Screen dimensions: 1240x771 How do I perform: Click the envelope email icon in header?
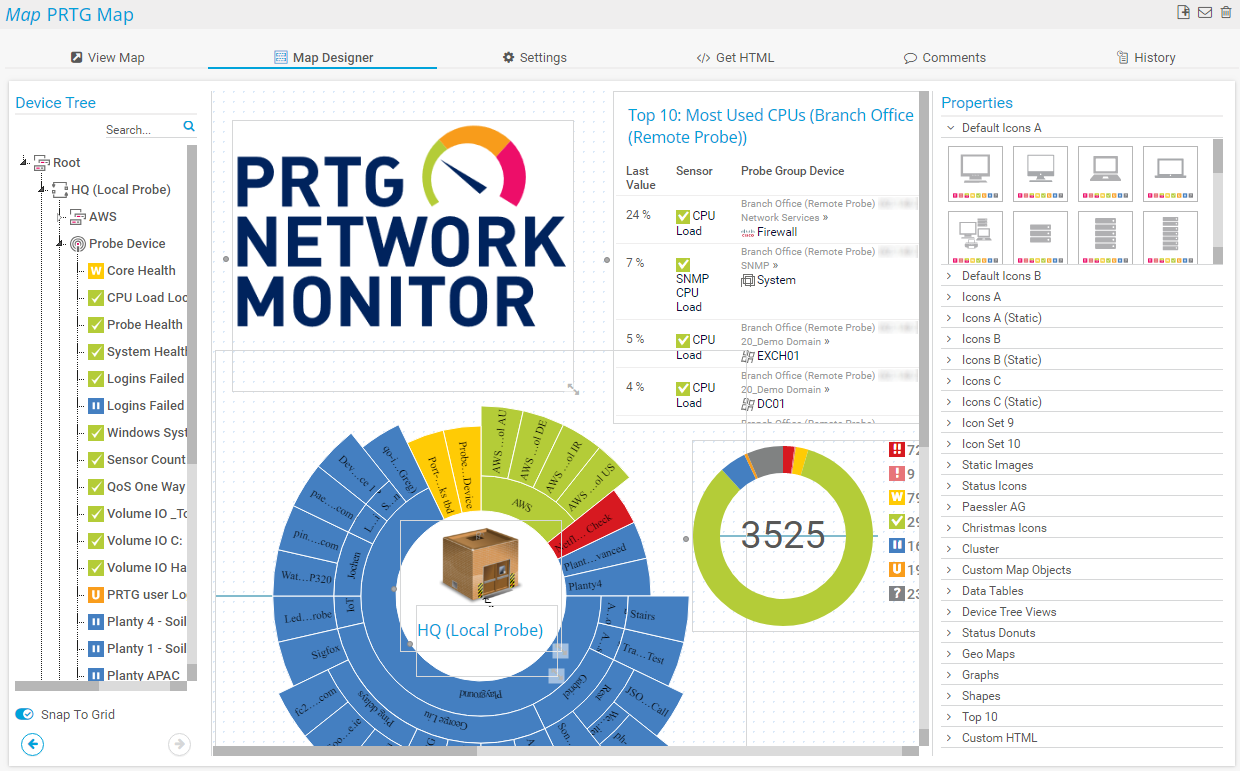pos(1205,13)
